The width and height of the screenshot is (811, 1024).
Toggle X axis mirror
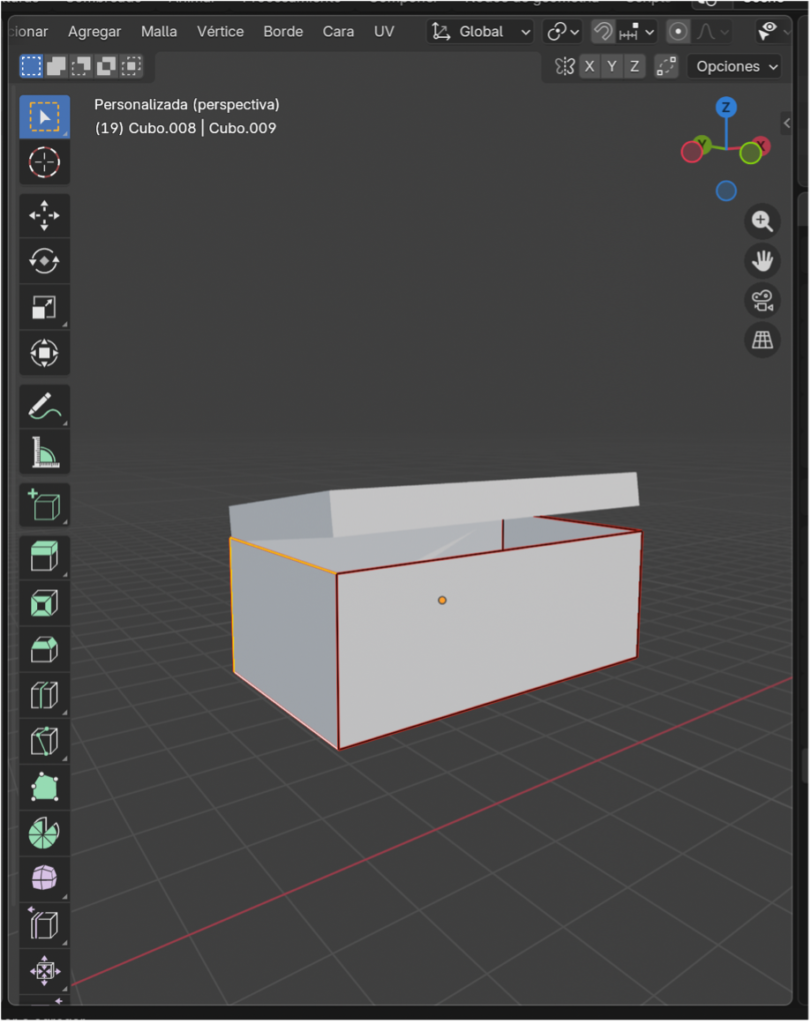point(589,67)
